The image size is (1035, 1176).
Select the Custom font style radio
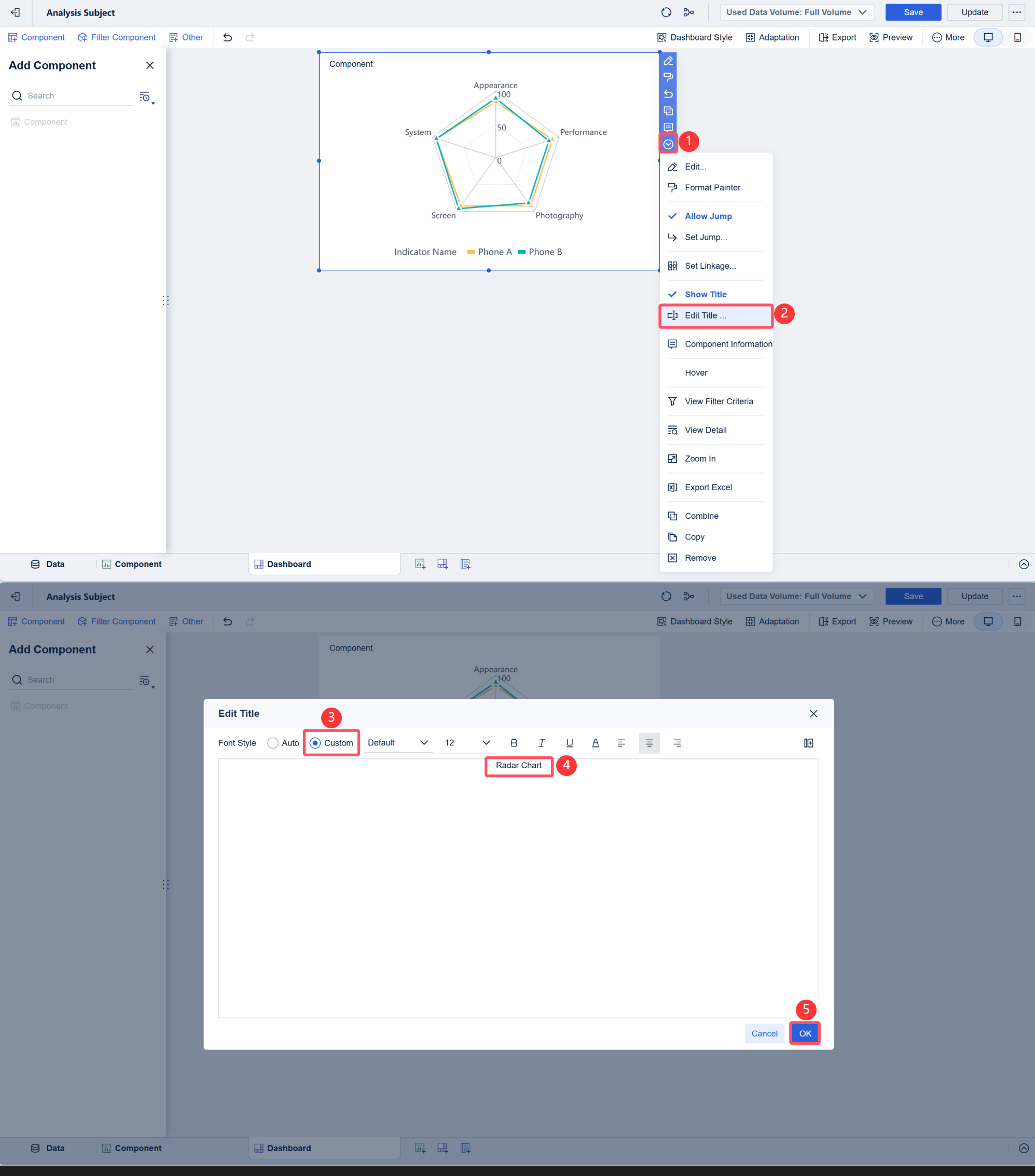315,743
